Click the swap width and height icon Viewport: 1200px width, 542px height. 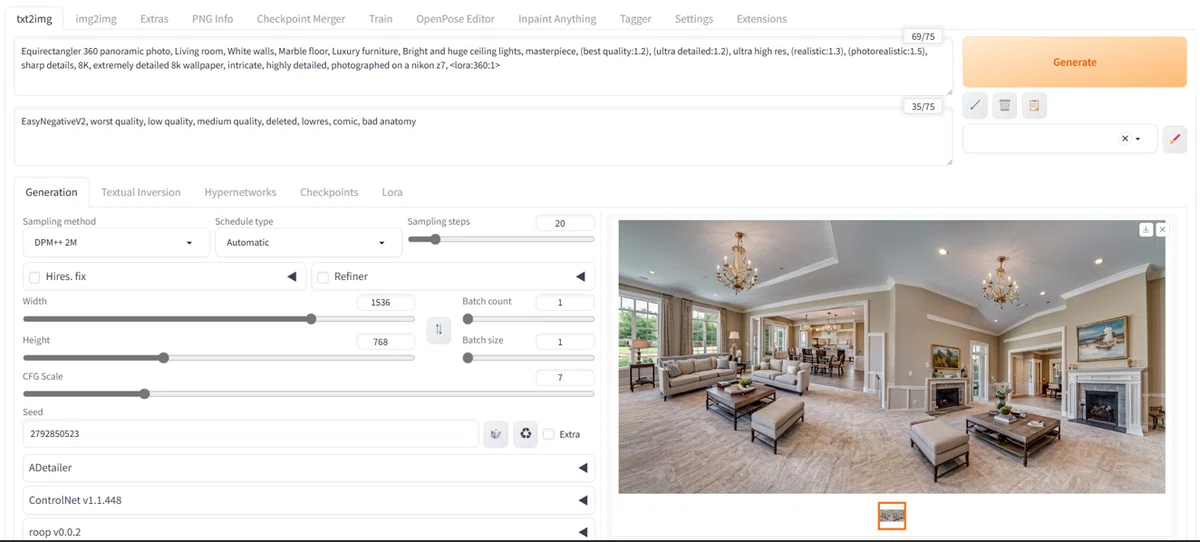tap(438, 330)
